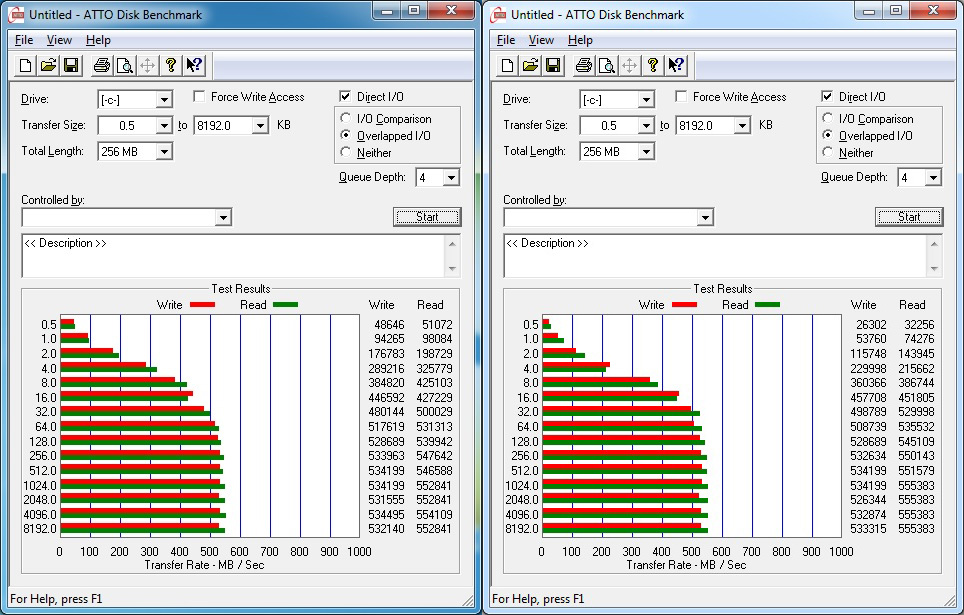Click write value 26302 in right window
This screenshot has width=964, height=615.
click(x=871, y=324)
